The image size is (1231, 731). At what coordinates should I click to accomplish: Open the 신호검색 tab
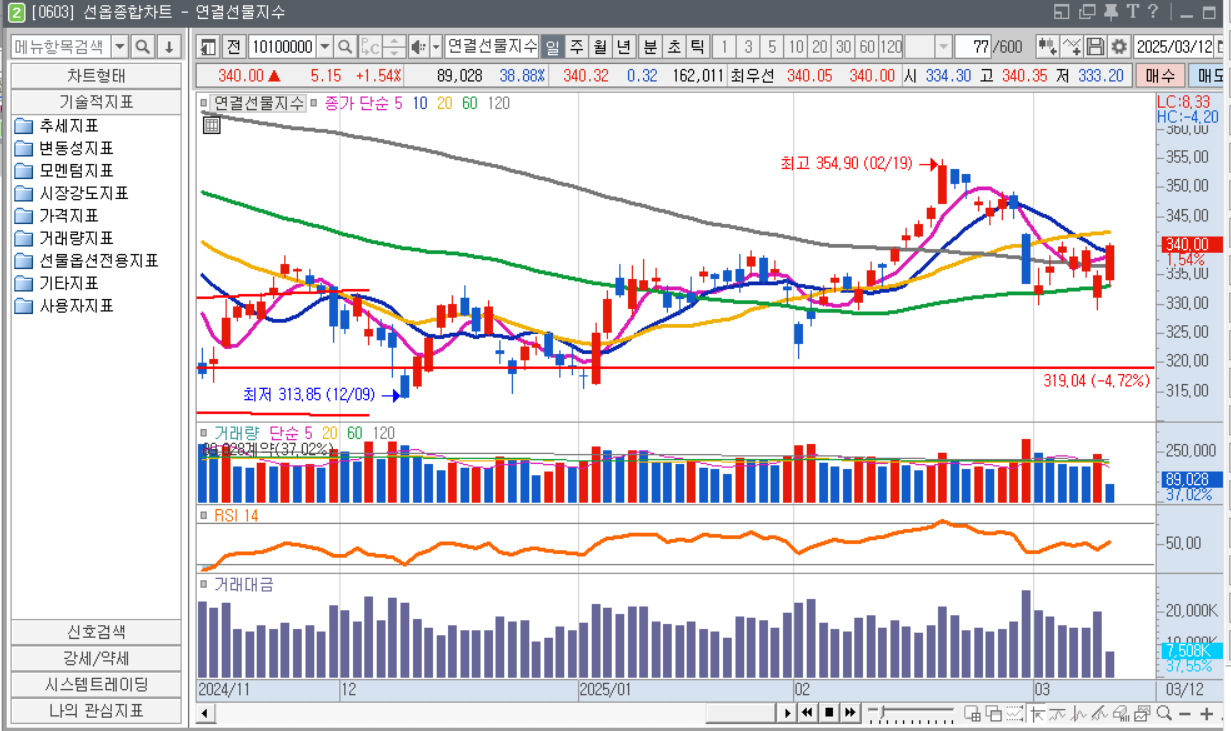click(96, 632)
